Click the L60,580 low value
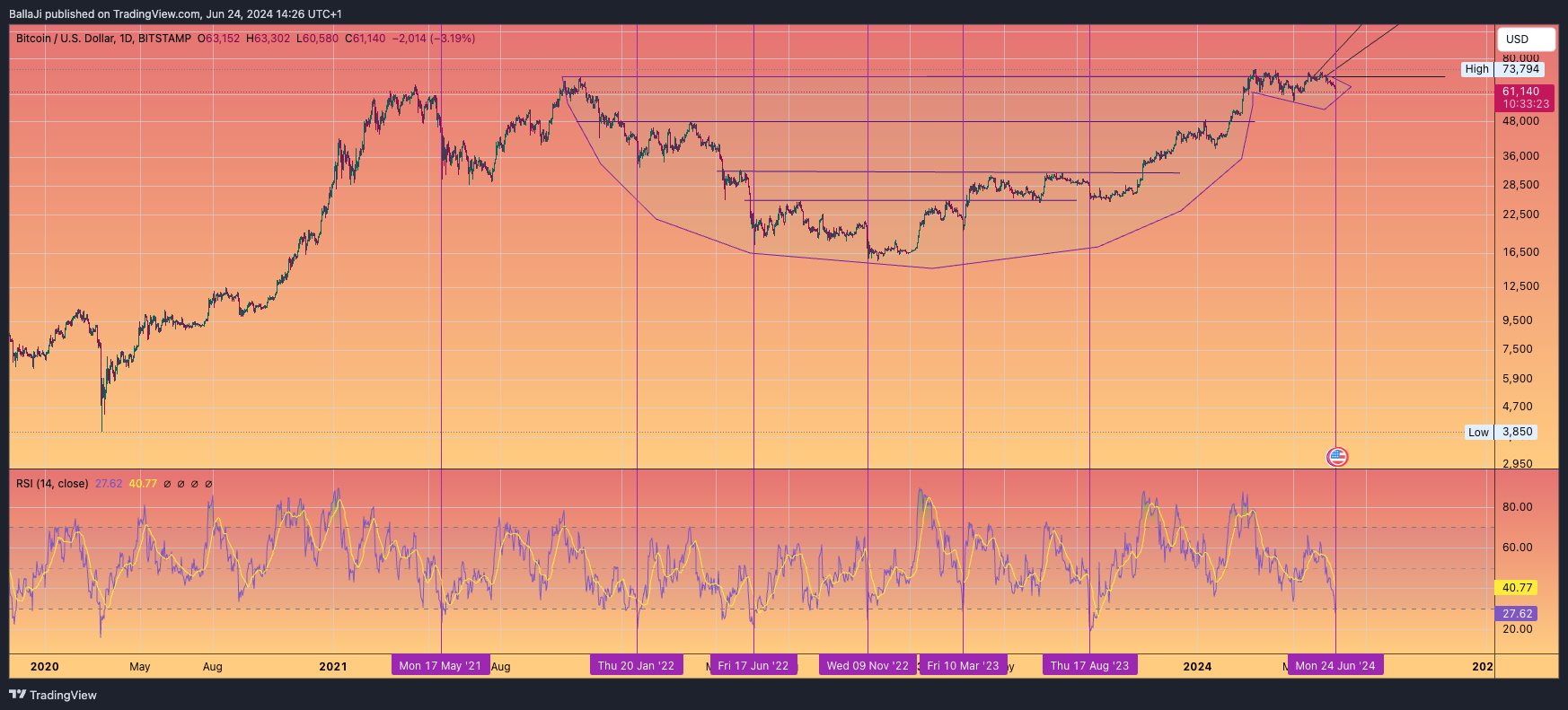Viewport: 1568px width, 710px height. [318, 39]
